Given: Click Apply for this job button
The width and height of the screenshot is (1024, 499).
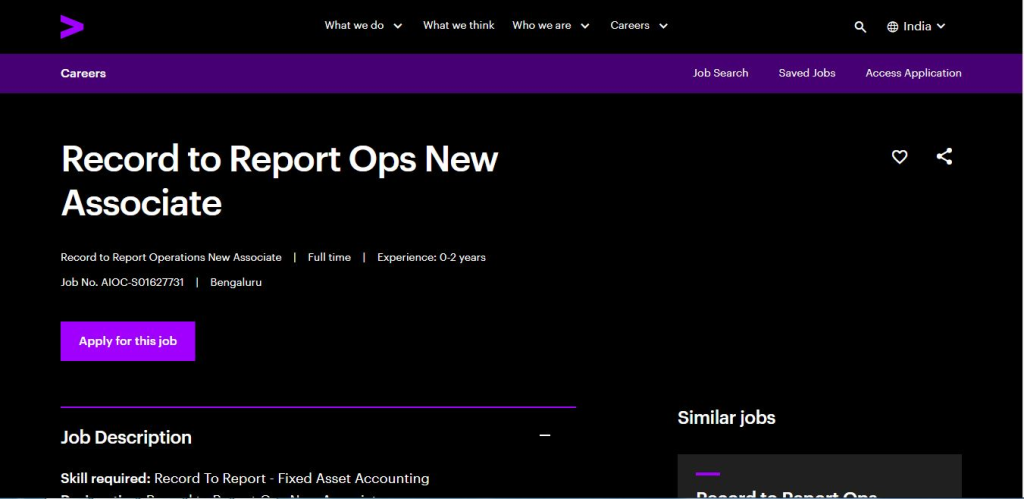Looking at the screenshot, I should pos(128,341).
